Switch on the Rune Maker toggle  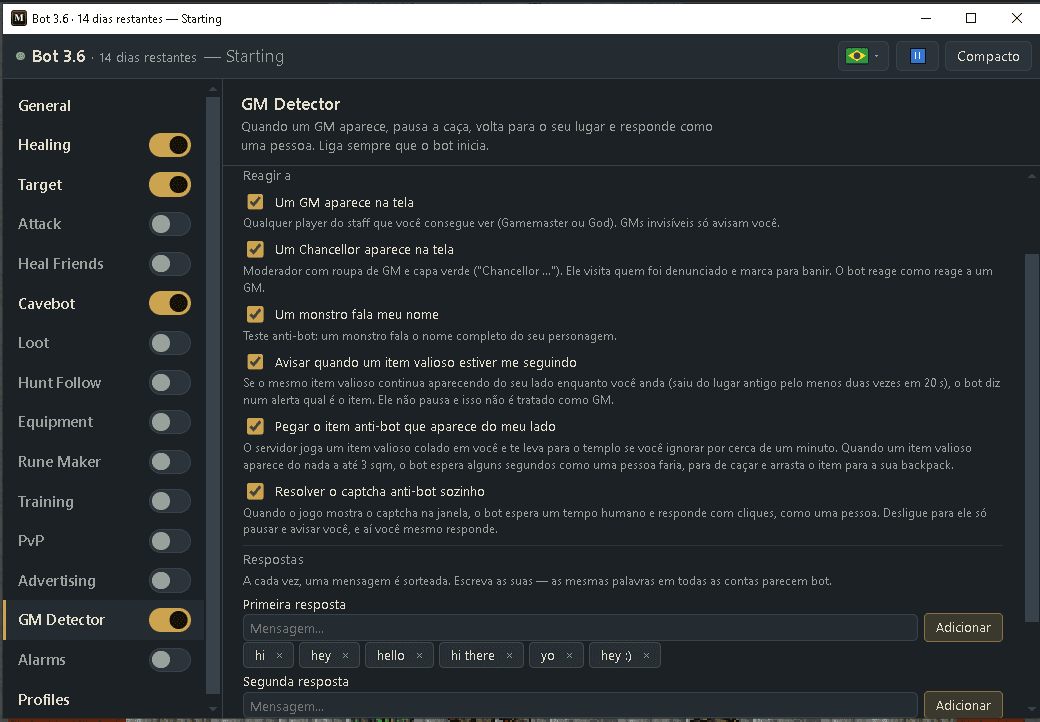(x=170, y=461)
